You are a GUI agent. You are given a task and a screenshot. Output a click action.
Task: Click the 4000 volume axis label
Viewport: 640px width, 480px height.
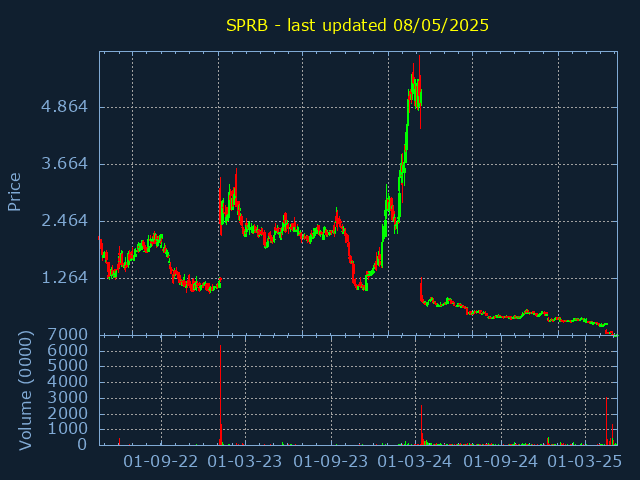point(67,382)
